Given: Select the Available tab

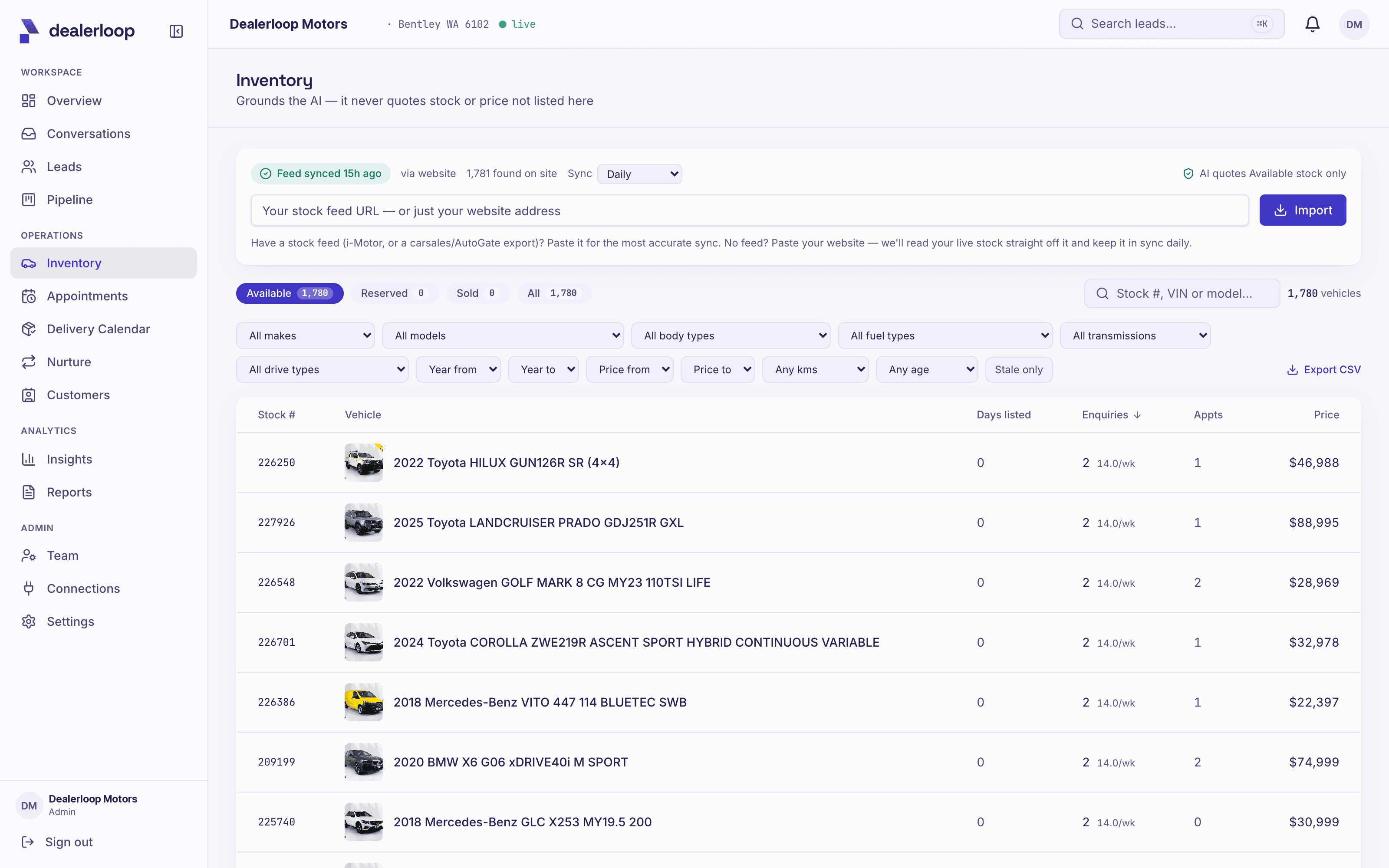Looking at the screenshot, I should tap(290, 293).
